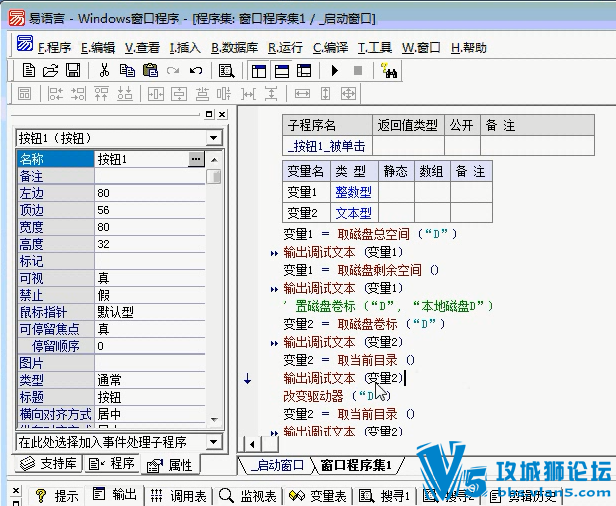Switch to the 程序 tab

[112, 464]
